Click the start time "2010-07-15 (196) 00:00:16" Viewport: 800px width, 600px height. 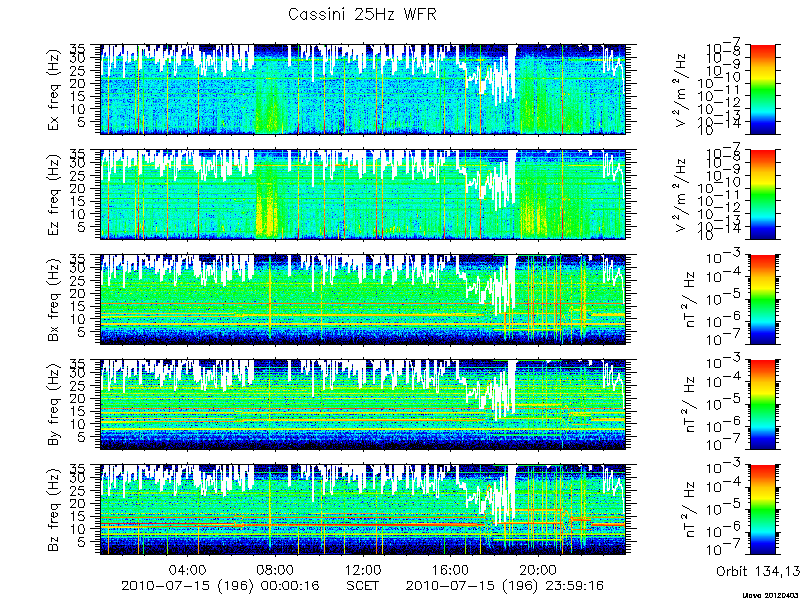click(x=220, y=586)
